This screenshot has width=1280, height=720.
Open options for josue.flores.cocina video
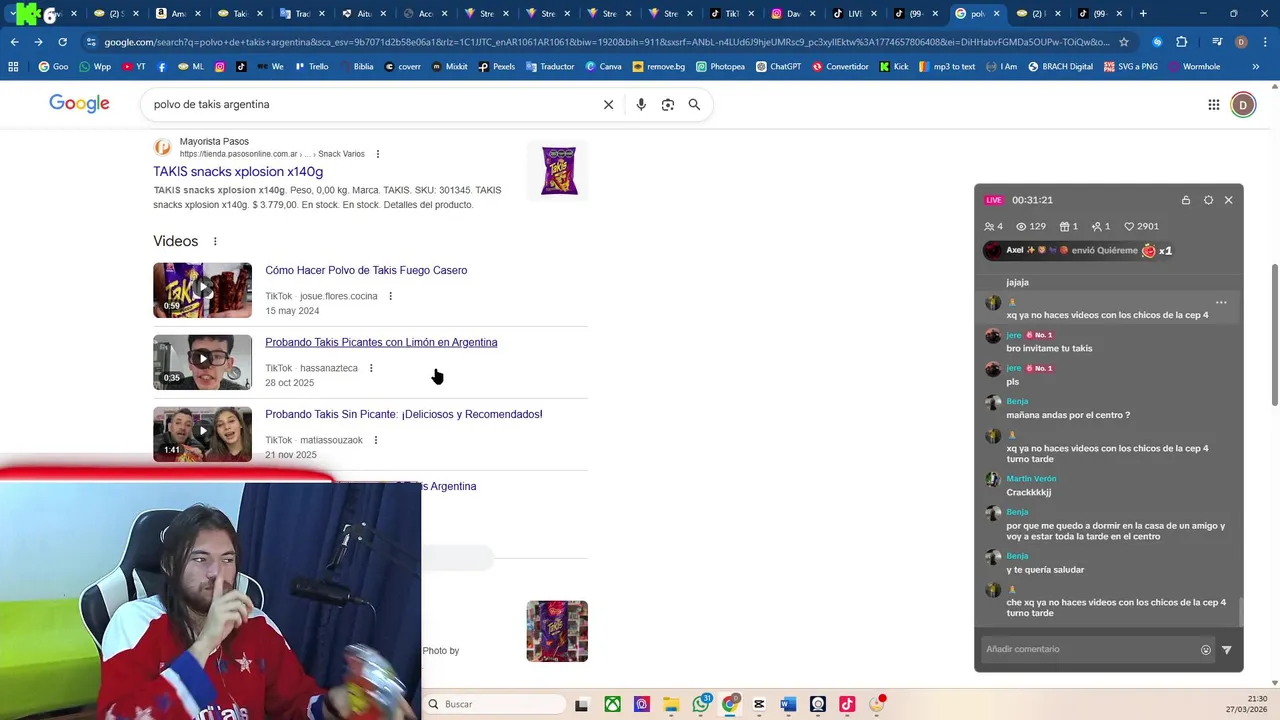coord(391,296)
